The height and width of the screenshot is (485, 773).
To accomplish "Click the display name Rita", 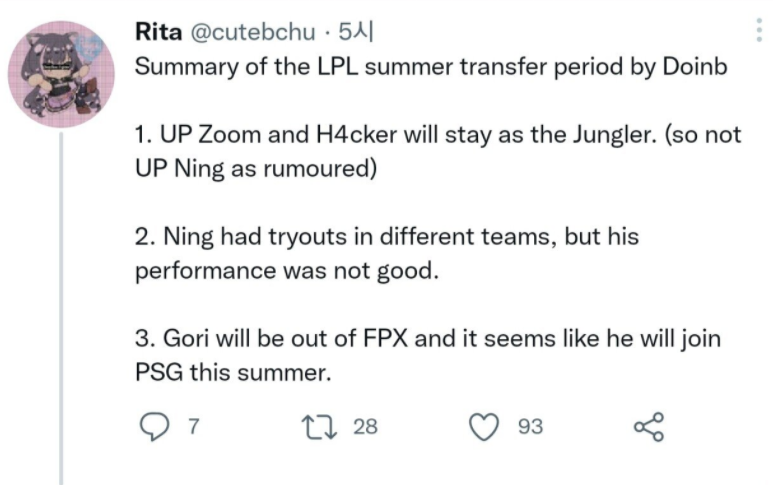I will [159, 32].
